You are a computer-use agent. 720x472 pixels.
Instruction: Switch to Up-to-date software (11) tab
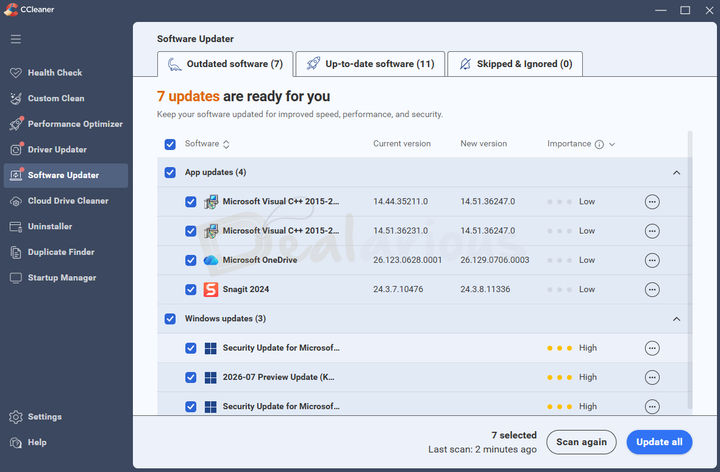pos(371,64)
